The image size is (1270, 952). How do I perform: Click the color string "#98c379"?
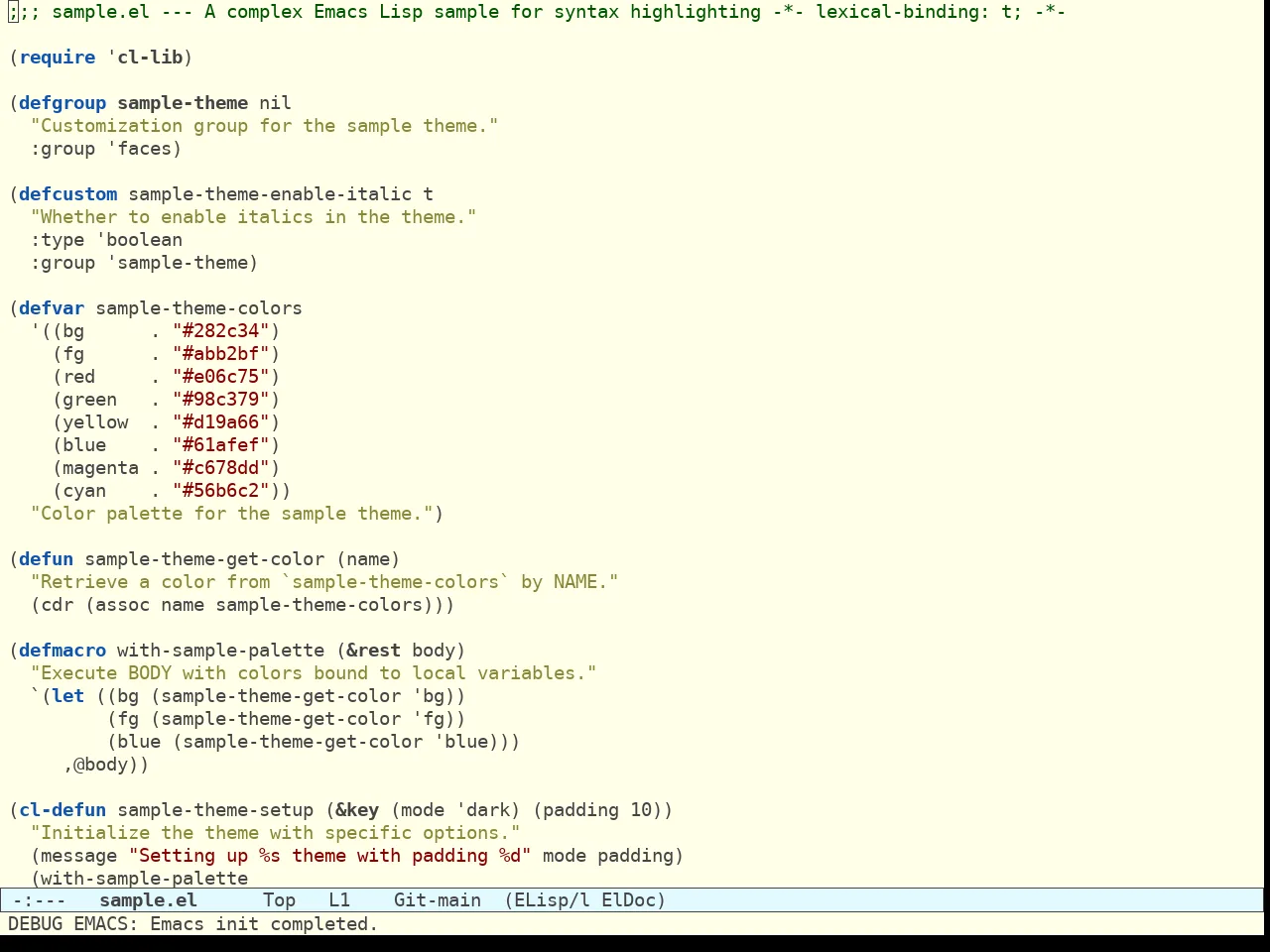tap(221, 400)
